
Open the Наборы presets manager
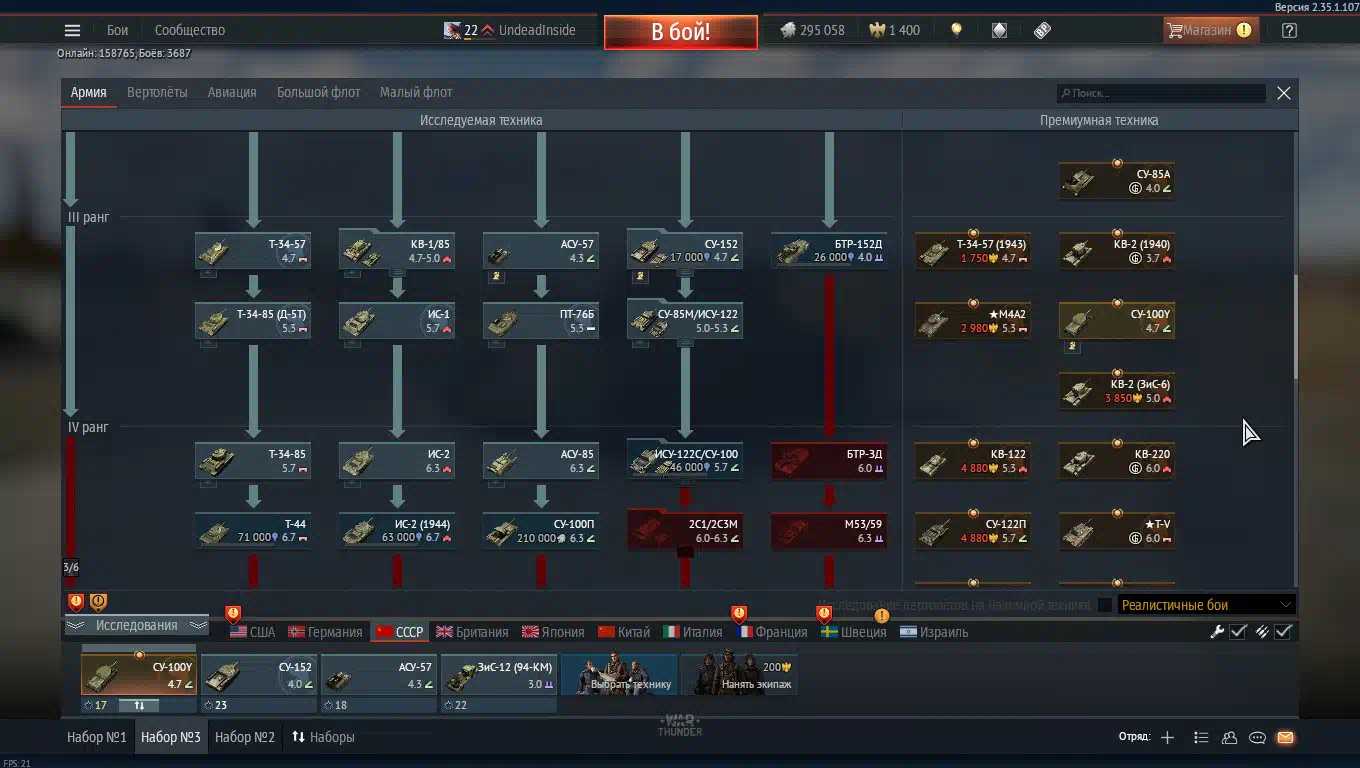coord(323,737)
